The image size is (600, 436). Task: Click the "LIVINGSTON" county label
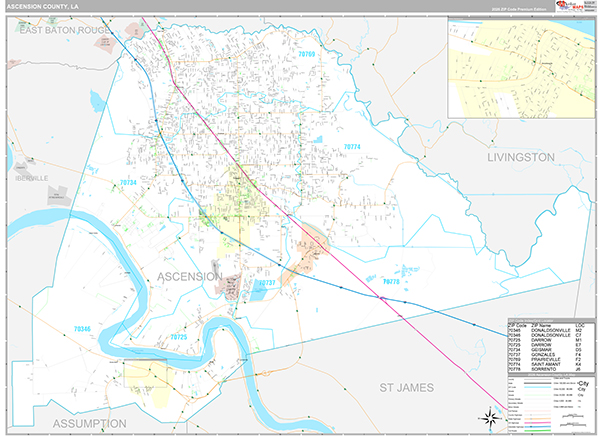pos(520,157)
